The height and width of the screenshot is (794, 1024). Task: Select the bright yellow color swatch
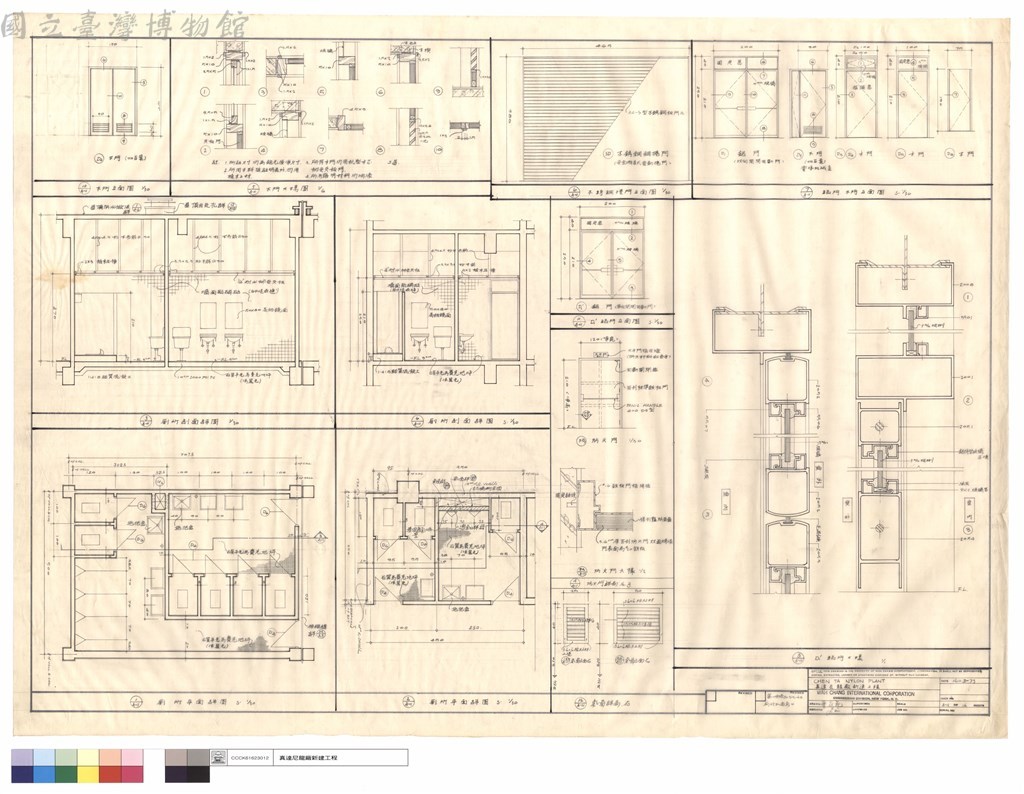coord(89,774)
